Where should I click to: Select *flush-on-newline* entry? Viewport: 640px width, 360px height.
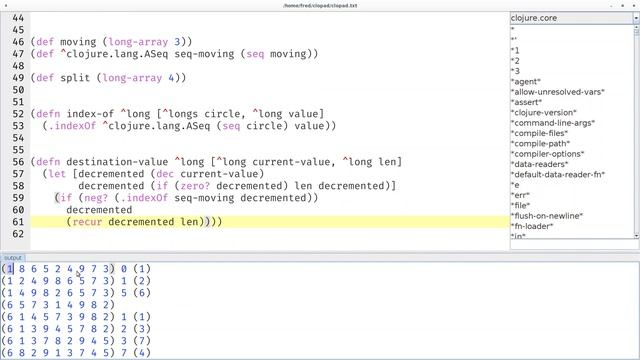coord(547,216)
